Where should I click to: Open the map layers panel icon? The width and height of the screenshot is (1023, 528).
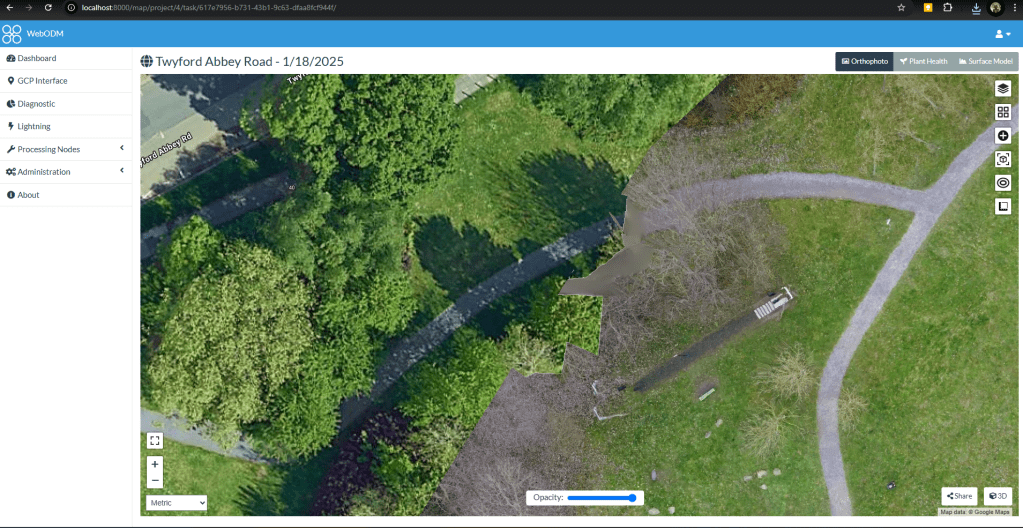point(1003,88)
